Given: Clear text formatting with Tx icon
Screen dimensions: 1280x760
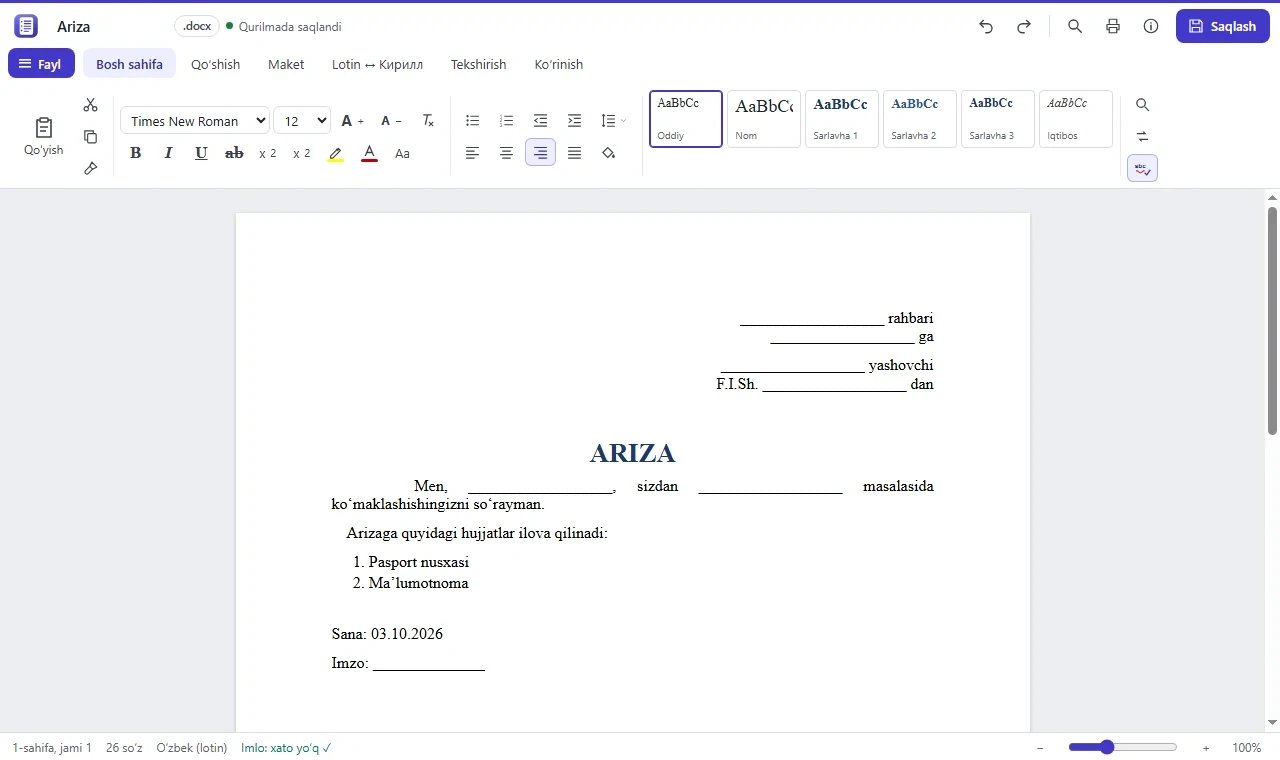Looking at the screenshot, I should pyautogui.click(x=428, y=121).
